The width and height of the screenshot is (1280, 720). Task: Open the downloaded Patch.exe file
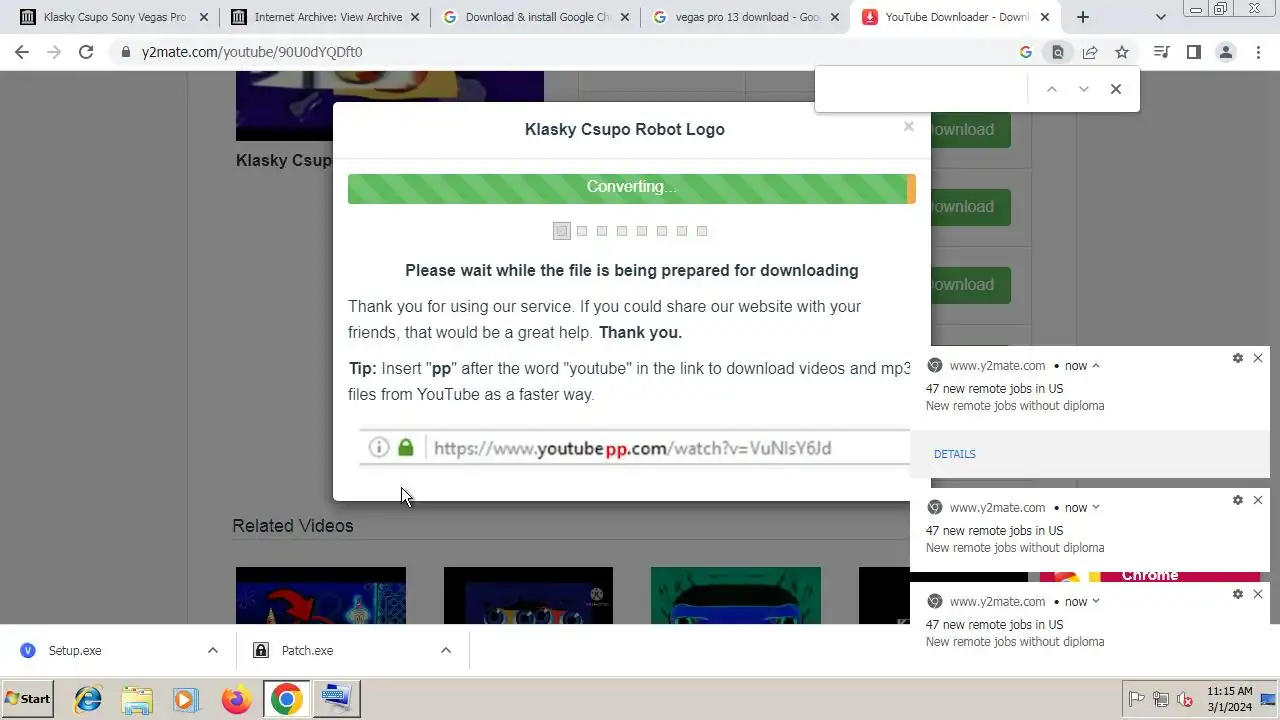[x=307, y=650]
